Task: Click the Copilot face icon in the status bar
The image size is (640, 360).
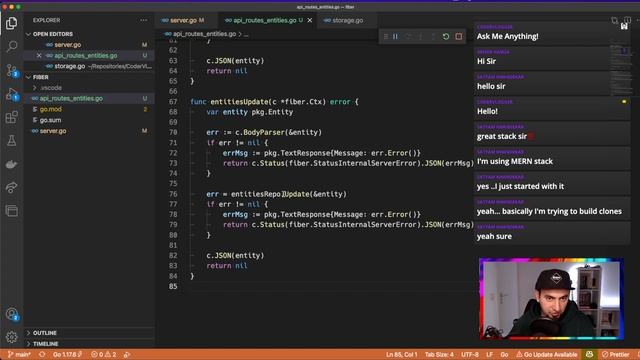Action: [x=589, y=354]
